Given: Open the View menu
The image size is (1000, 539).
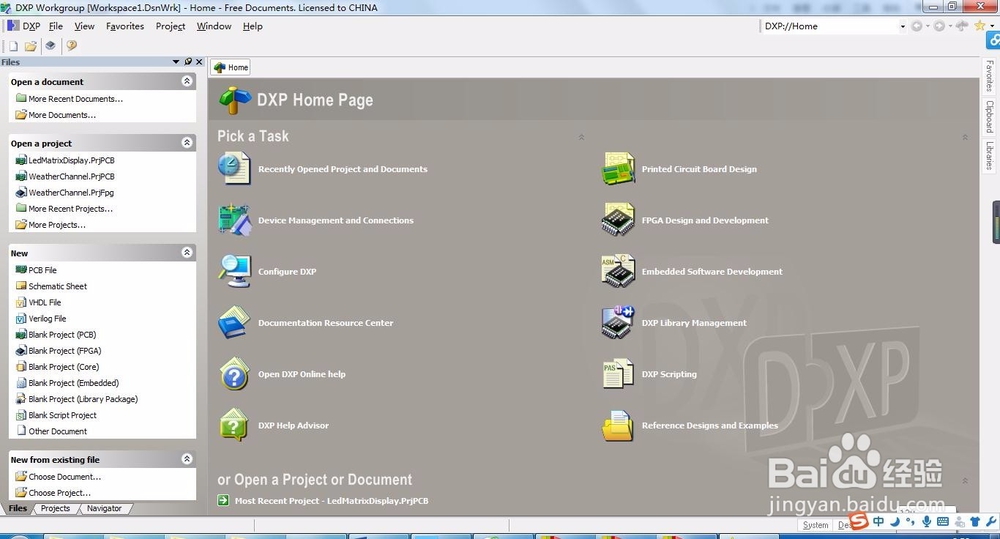Looking at the screenshot, I should (x=84, y=26).
